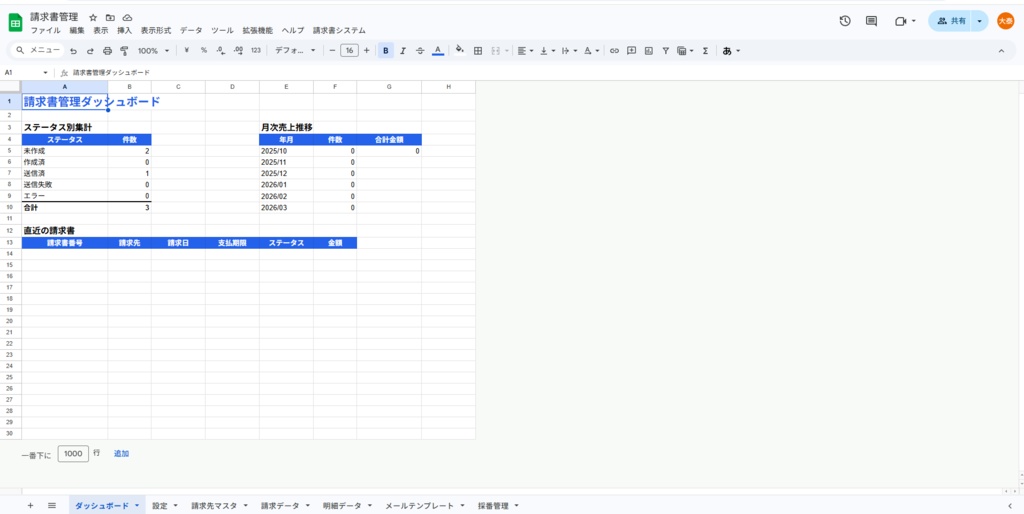Click the undo arrow in toolbar
The width and height of the screenshot is (1024, 514).
pos(73,51)
